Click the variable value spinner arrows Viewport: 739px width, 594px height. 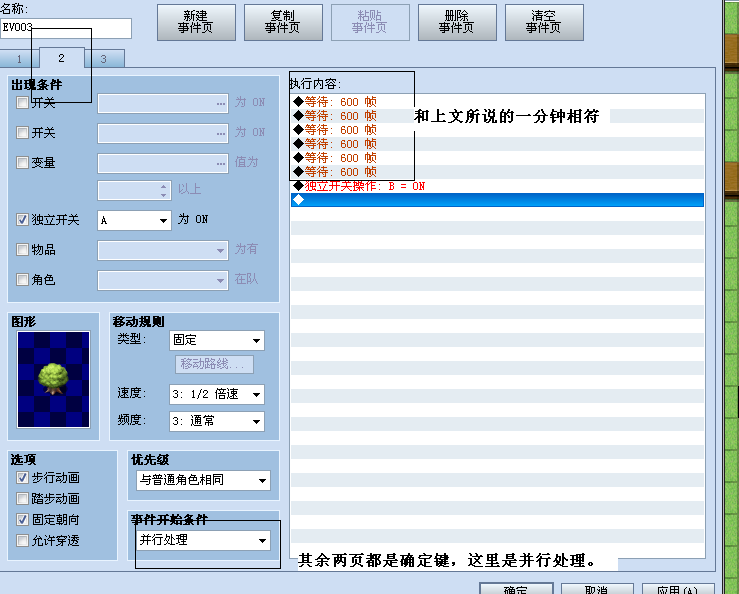pos(163,190)
